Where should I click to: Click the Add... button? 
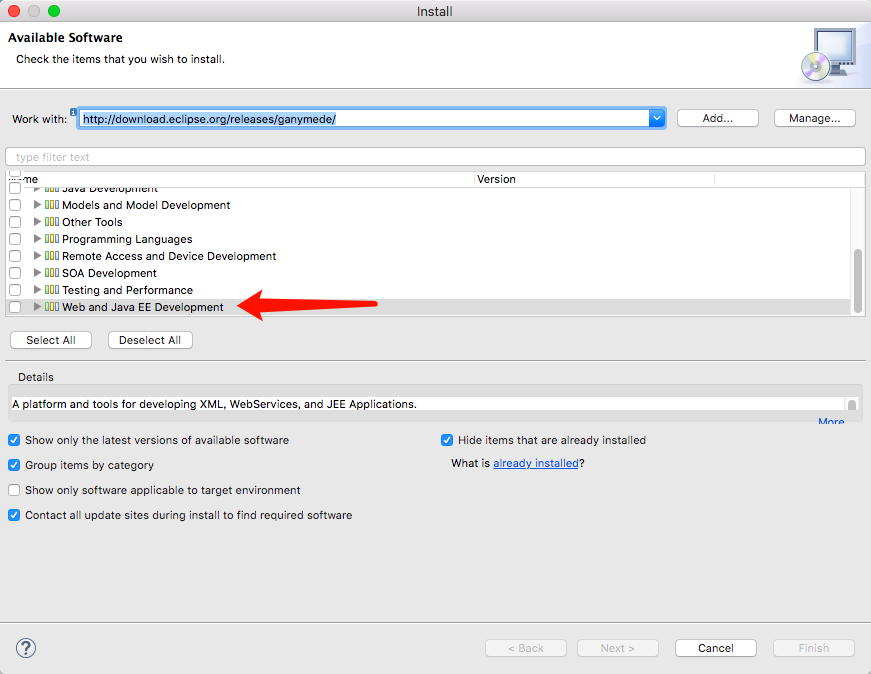click(x=718, y=118)
